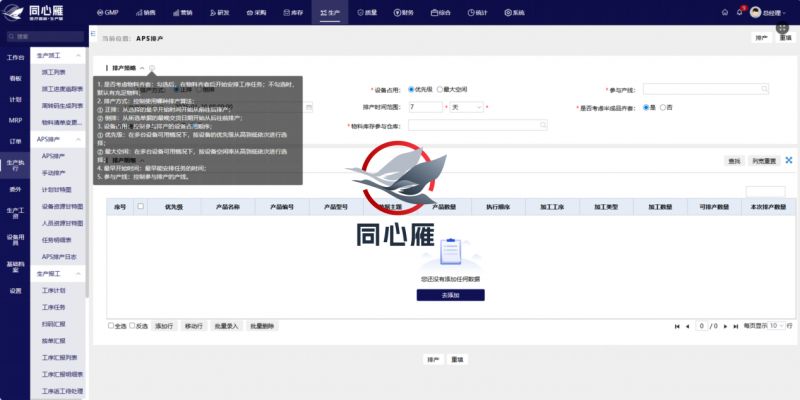Click the fullscreen expand icon above table
The height and width of the screenshot is (400, 800).
tap(788, 160)
